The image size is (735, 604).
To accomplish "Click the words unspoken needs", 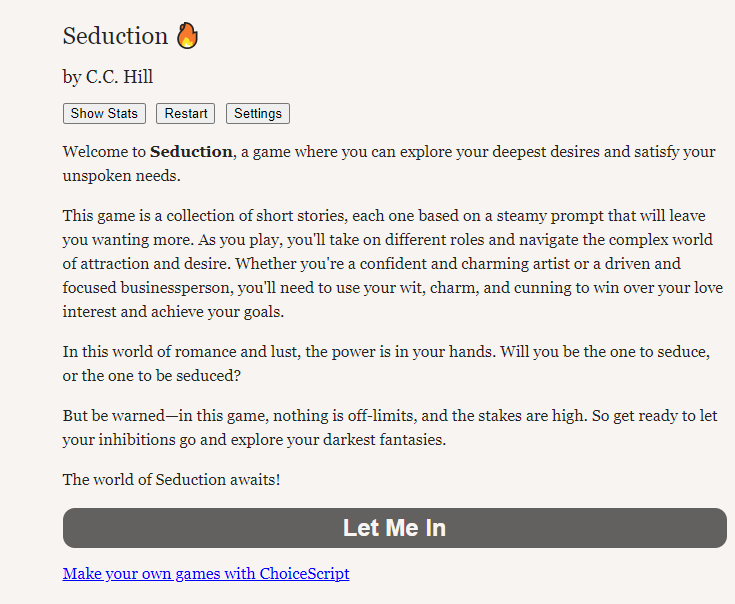I will click(121, 176).
